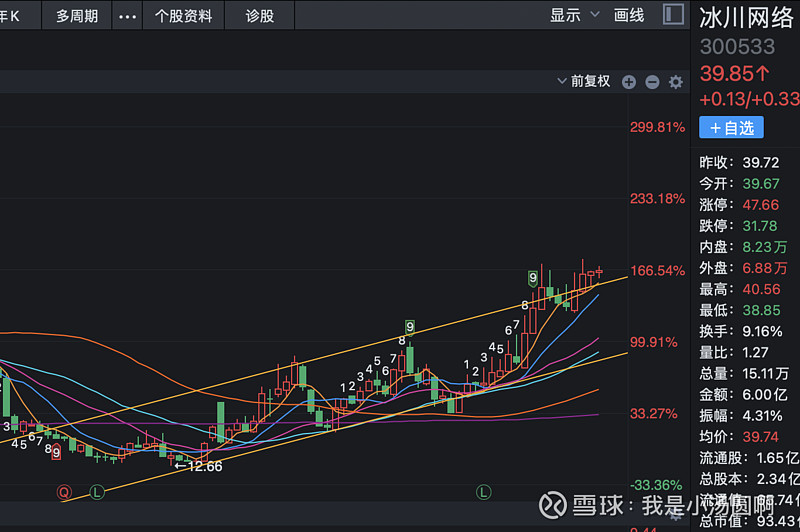Zoom in chart with plus icon
Viewport: 800px width, 532px height.
tap(629, 82)
